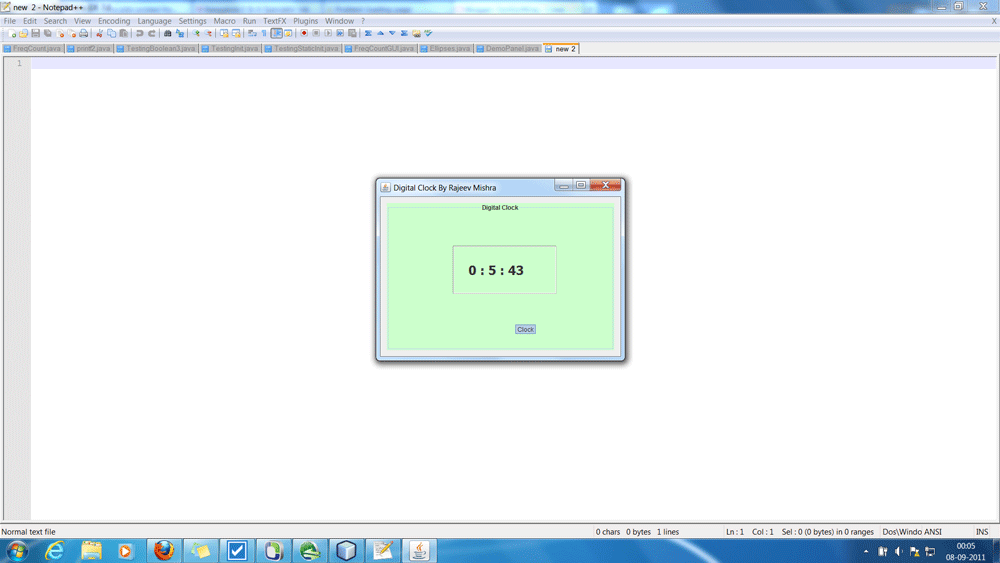The width and height of the screenshot is (1000, 563).
Task: Open the File menu
Action: pyautogui.click(x=10, y=21)
